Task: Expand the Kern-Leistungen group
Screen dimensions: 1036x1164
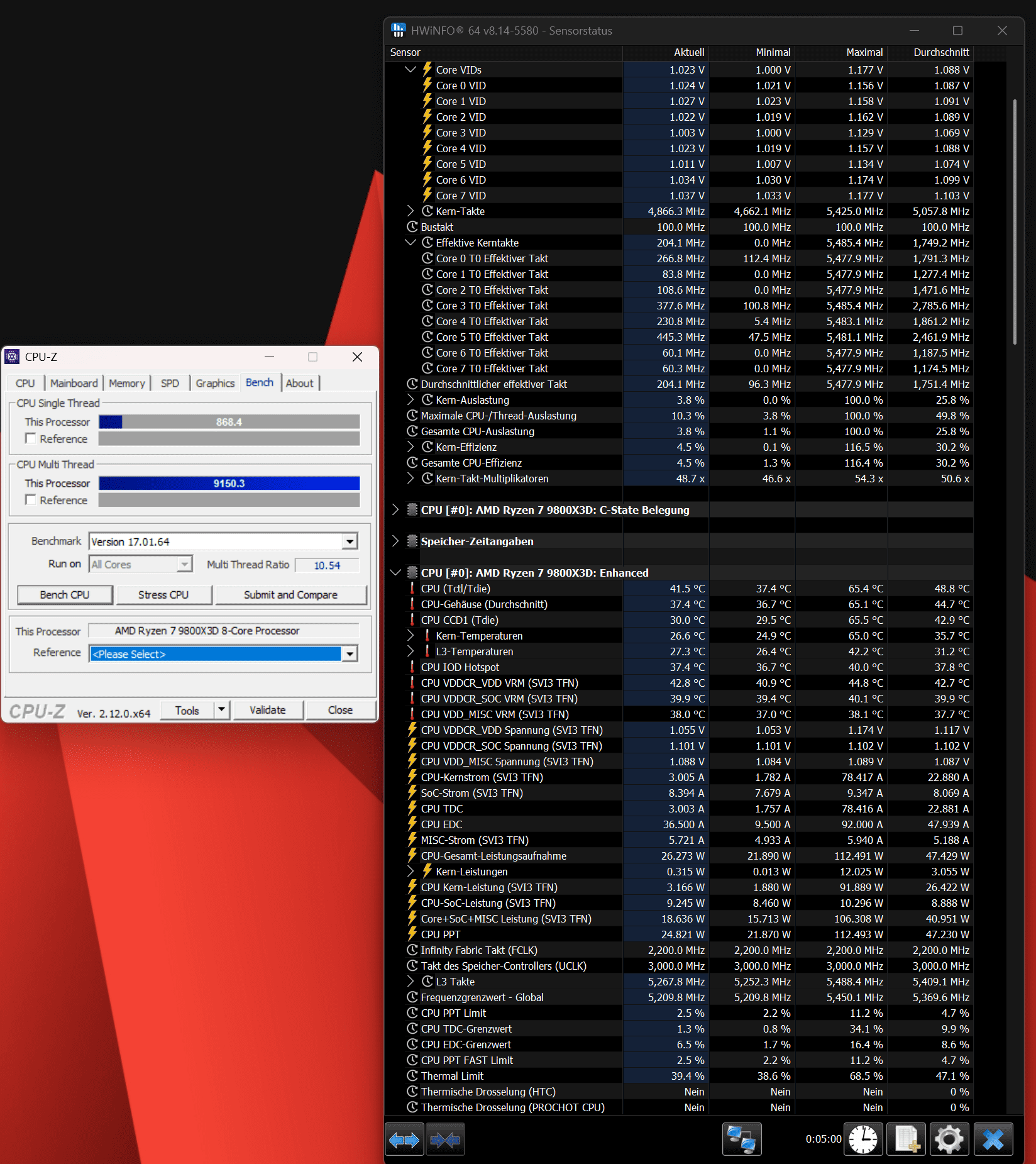Action: (x=411, y=871)
